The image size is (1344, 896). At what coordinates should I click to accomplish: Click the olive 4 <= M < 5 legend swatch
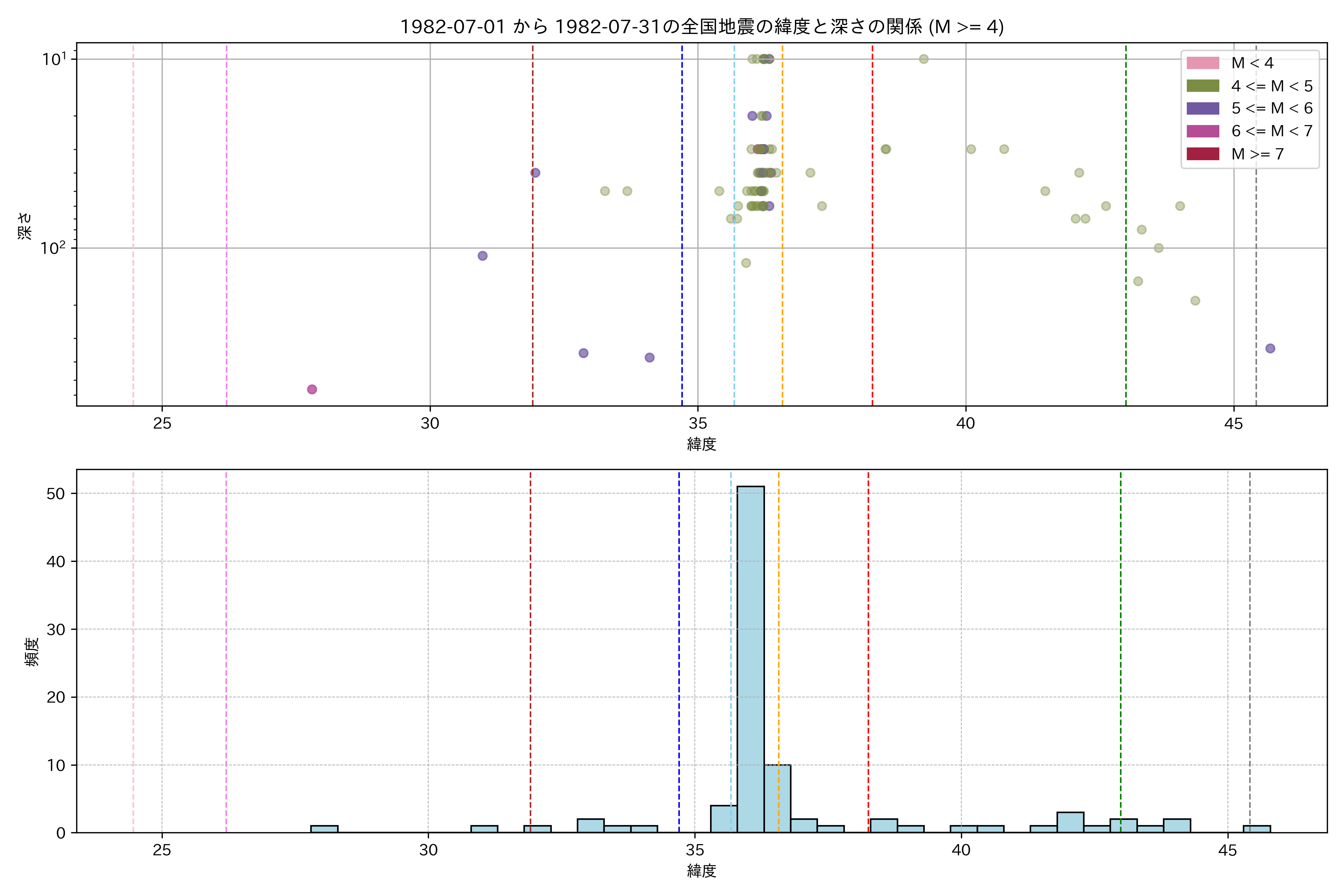click(x=1202, y=86)
